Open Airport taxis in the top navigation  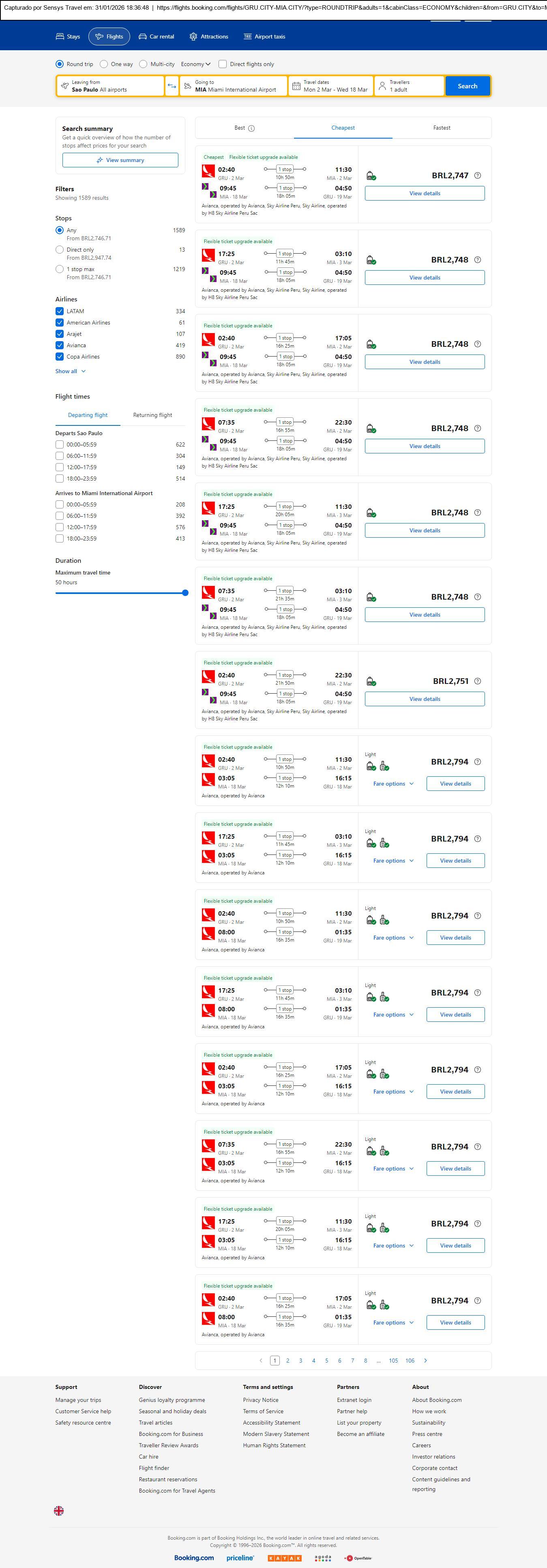click(264, 36)
